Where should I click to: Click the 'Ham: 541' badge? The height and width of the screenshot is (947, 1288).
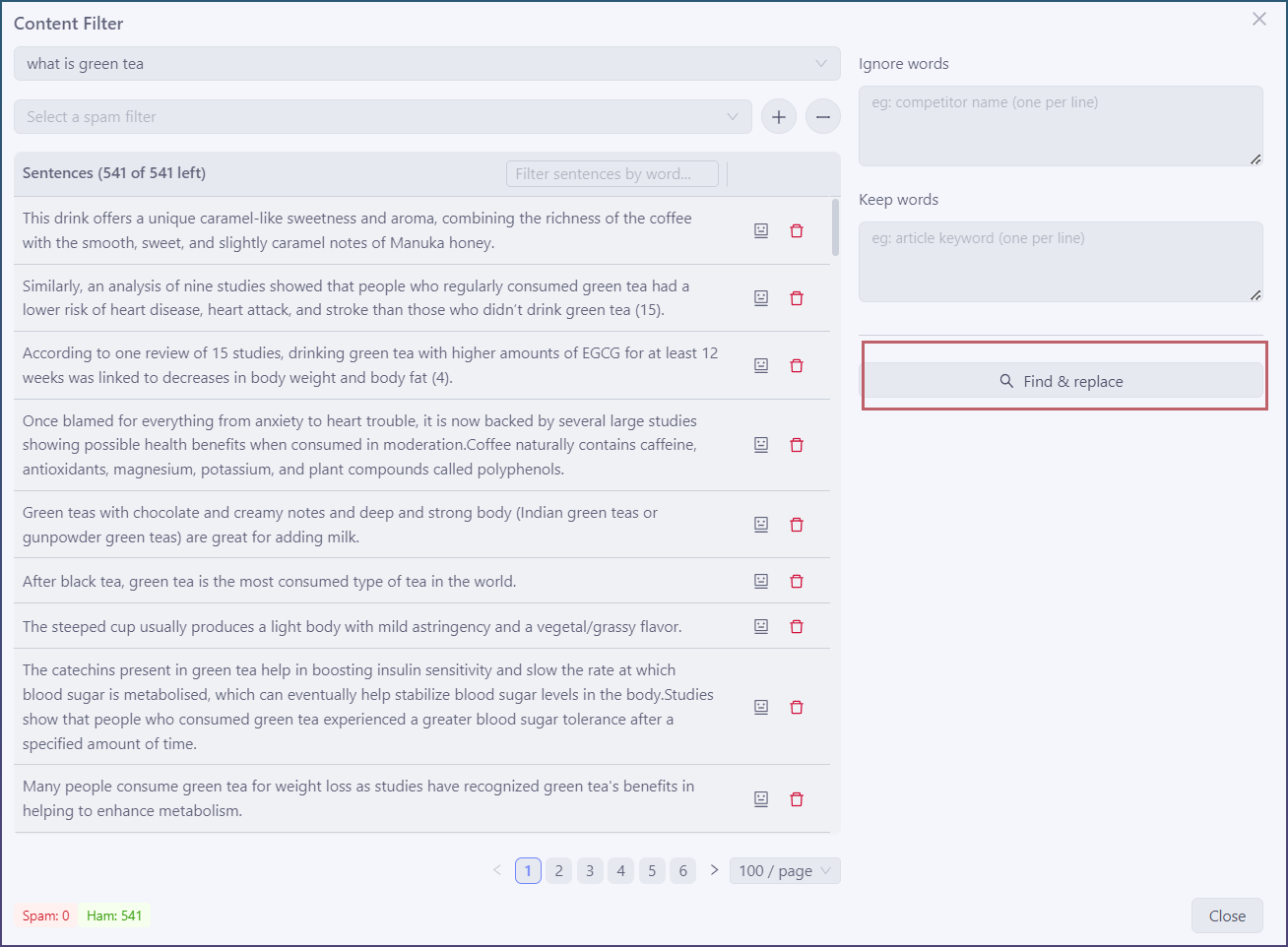click(114, 915)
